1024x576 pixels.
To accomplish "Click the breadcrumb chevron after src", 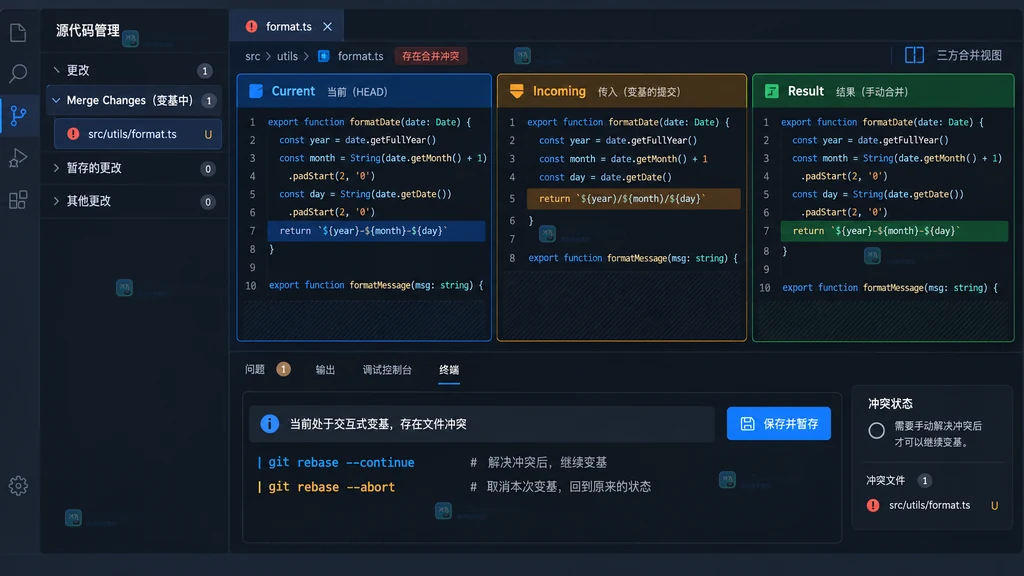I will click(x=268, y=56).
